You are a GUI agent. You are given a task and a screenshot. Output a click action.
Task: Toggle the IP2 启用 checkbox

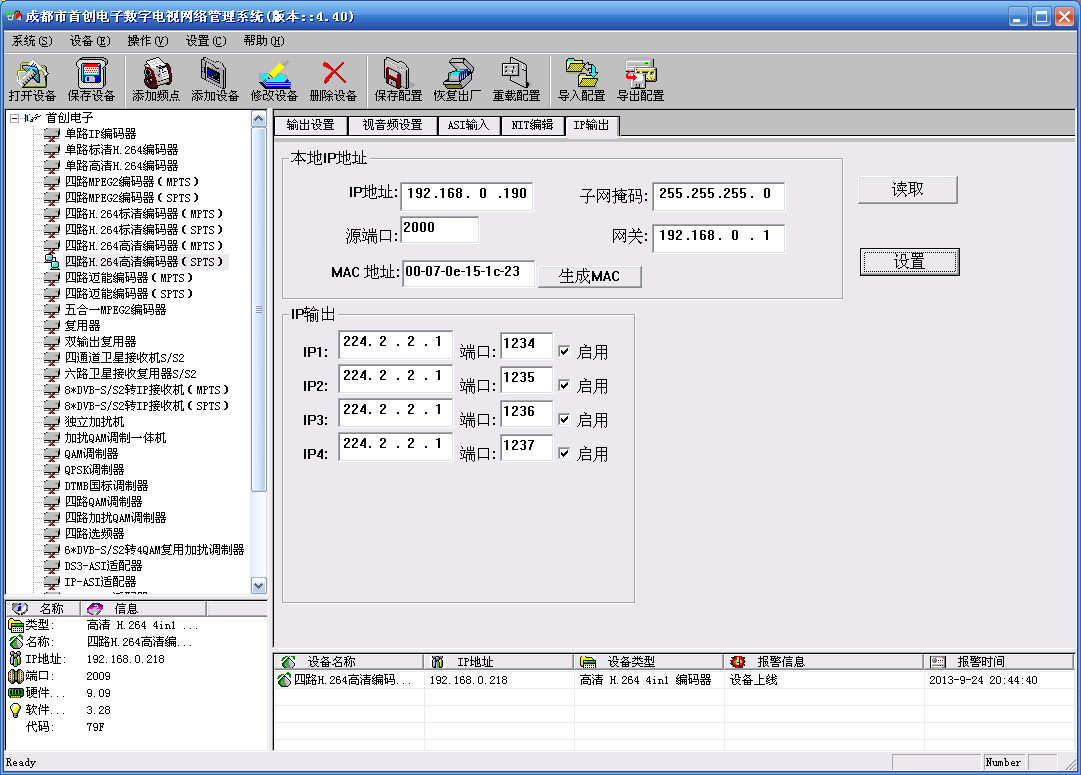[x=564, y=385]
